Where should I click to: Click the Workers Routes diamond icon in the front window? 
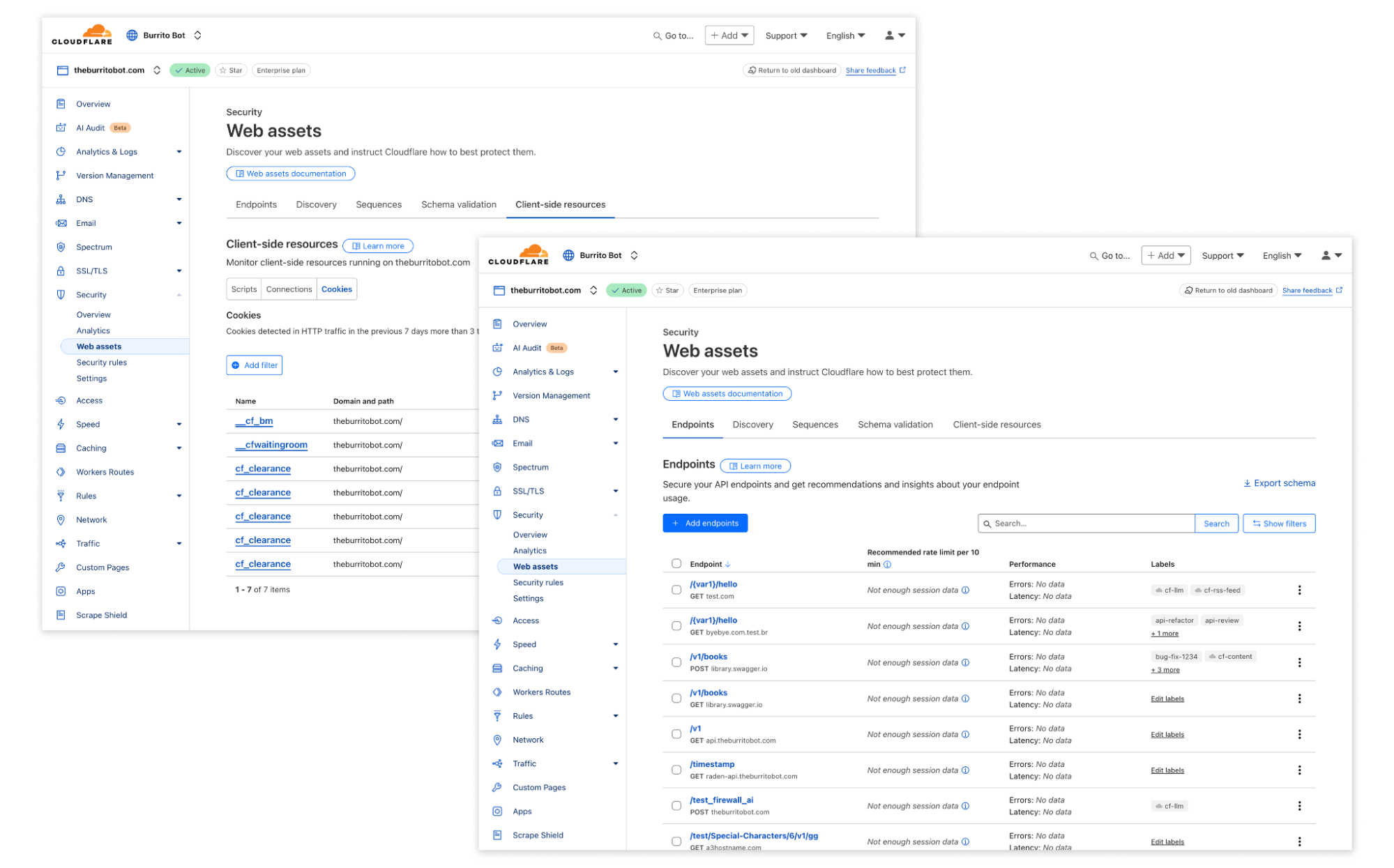pos(497,692)
